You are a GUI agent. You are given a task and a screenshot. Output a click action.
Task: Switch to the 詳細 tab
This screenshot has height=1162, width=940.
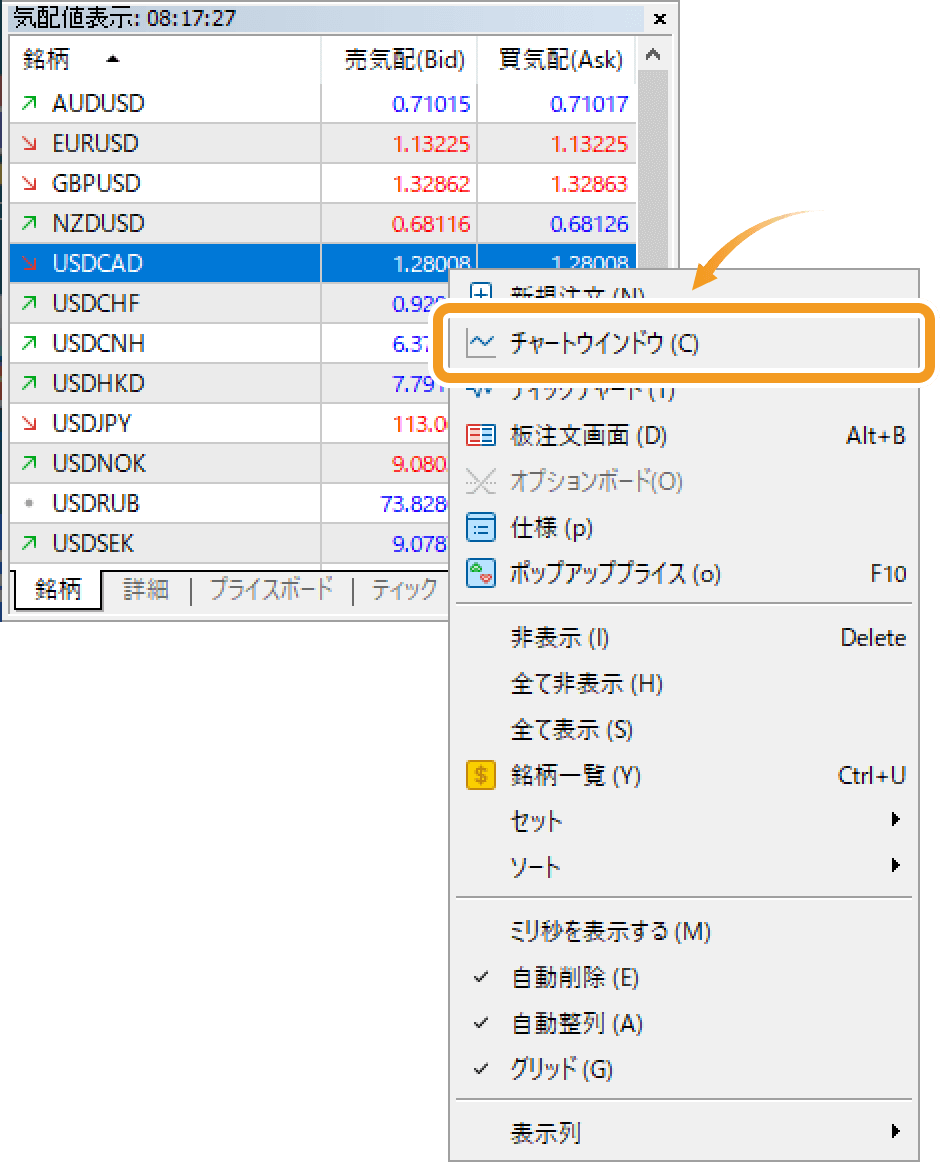pos(145,590)
